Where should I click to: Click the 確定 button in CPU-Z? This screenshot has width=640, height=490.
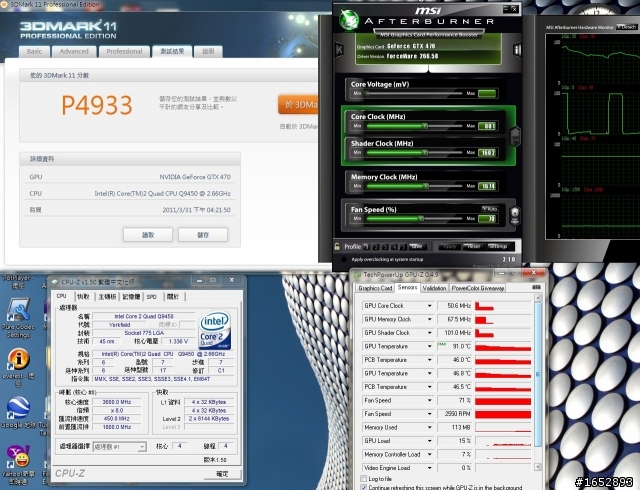coord(222,474)
